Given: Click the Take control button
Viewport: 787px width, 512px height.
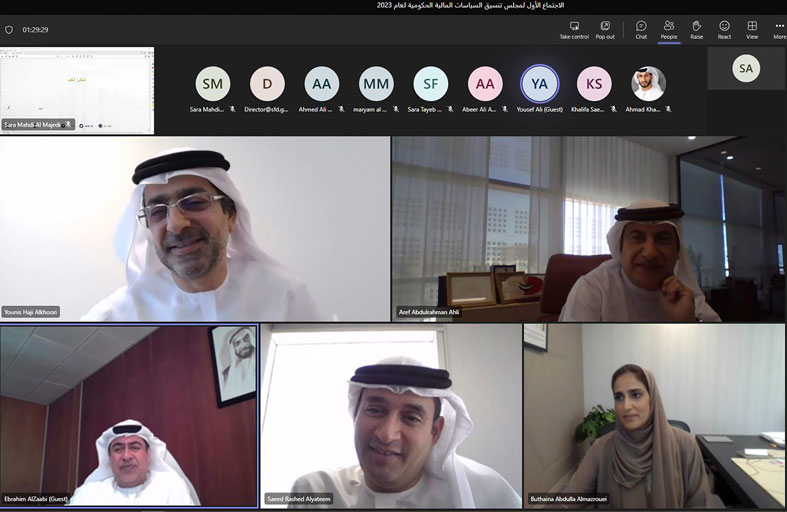Looking at the screenshot, I should (574, 29).
